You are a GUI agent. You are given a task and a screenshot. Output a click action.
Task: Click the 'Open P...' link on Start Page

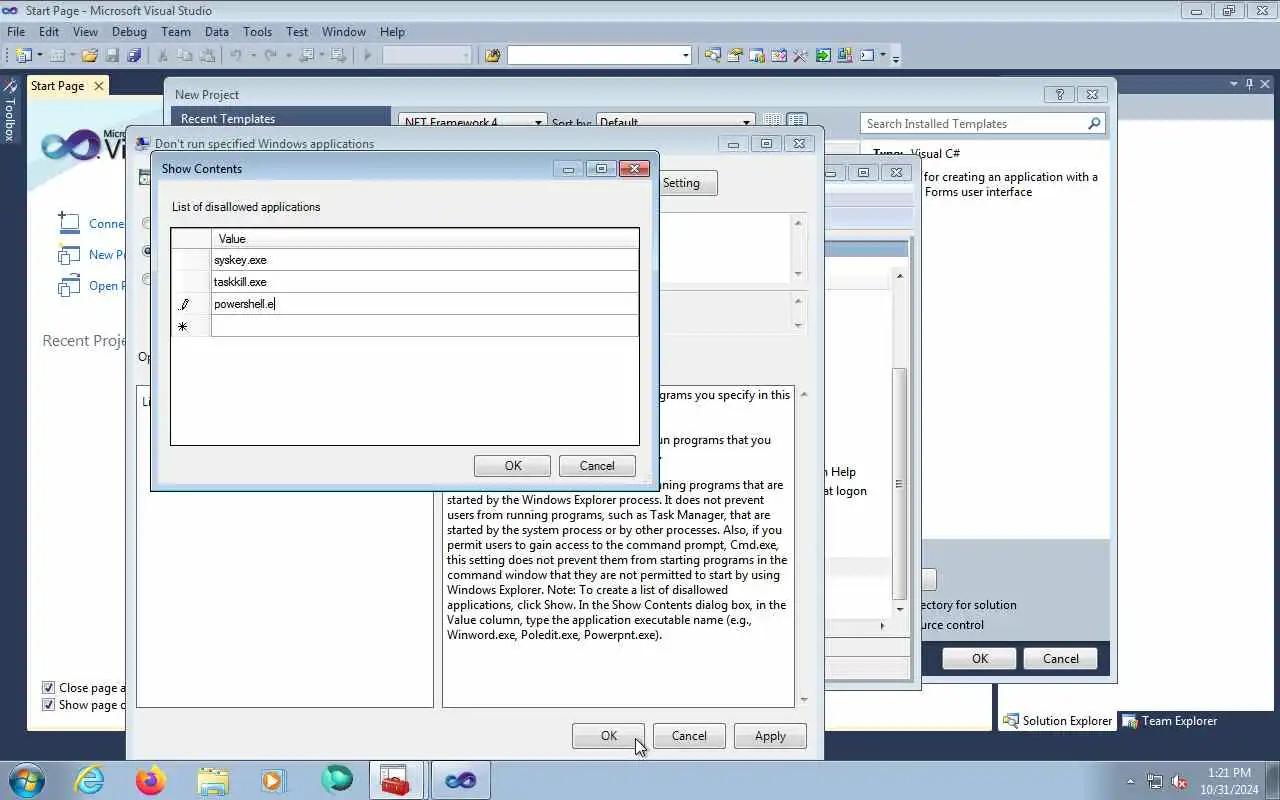pyautogui.click(x=107, y=286)
